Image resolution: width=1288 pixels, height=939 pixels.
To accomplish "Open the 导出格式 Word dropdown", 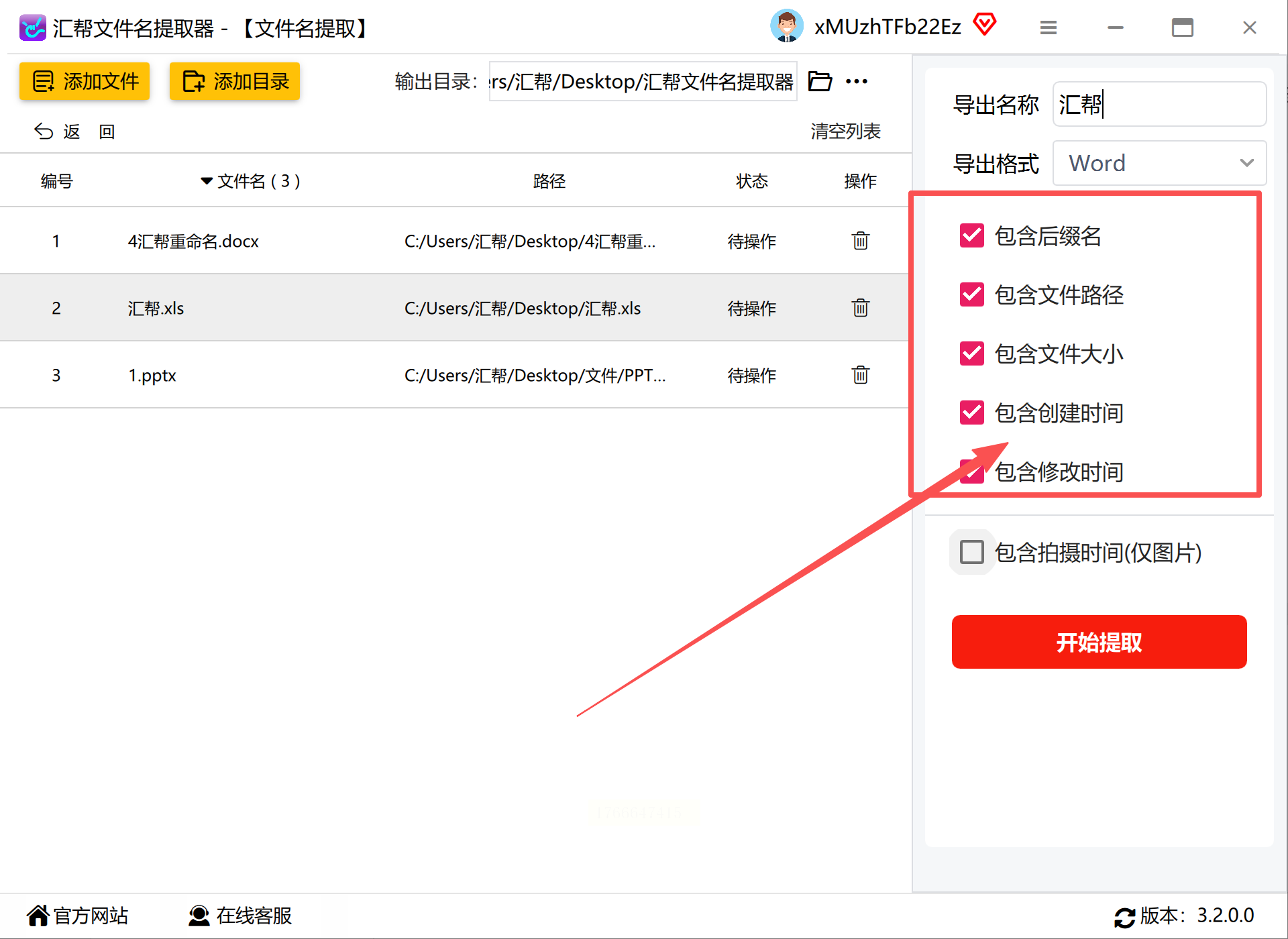I will pos(1159,163).
